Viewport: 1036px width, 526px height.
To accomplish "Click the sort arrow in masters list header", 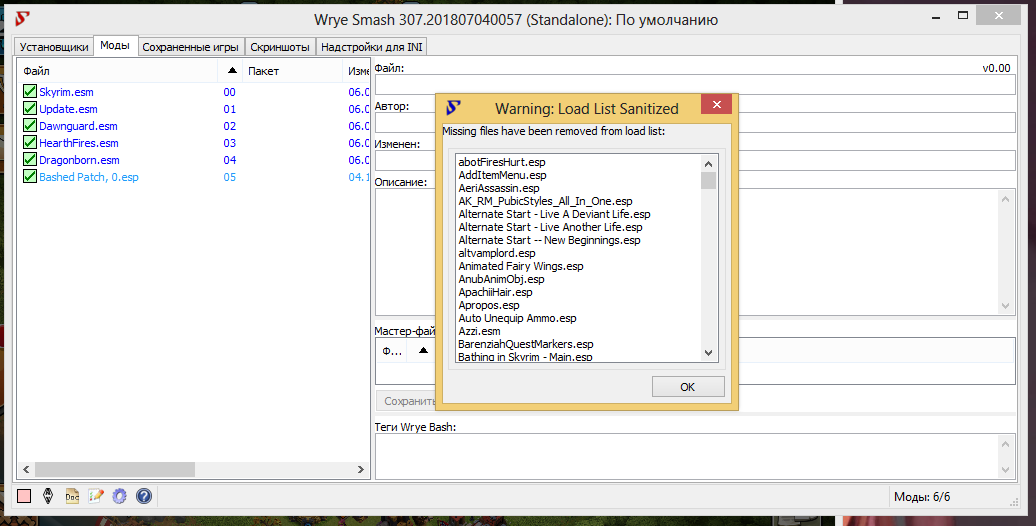I will [423, 351].
